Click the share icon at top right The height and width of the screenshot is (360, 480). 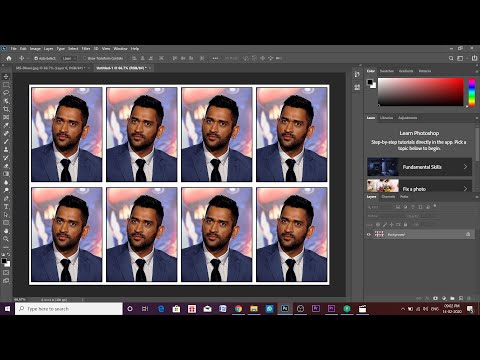(x=474, y=58)
